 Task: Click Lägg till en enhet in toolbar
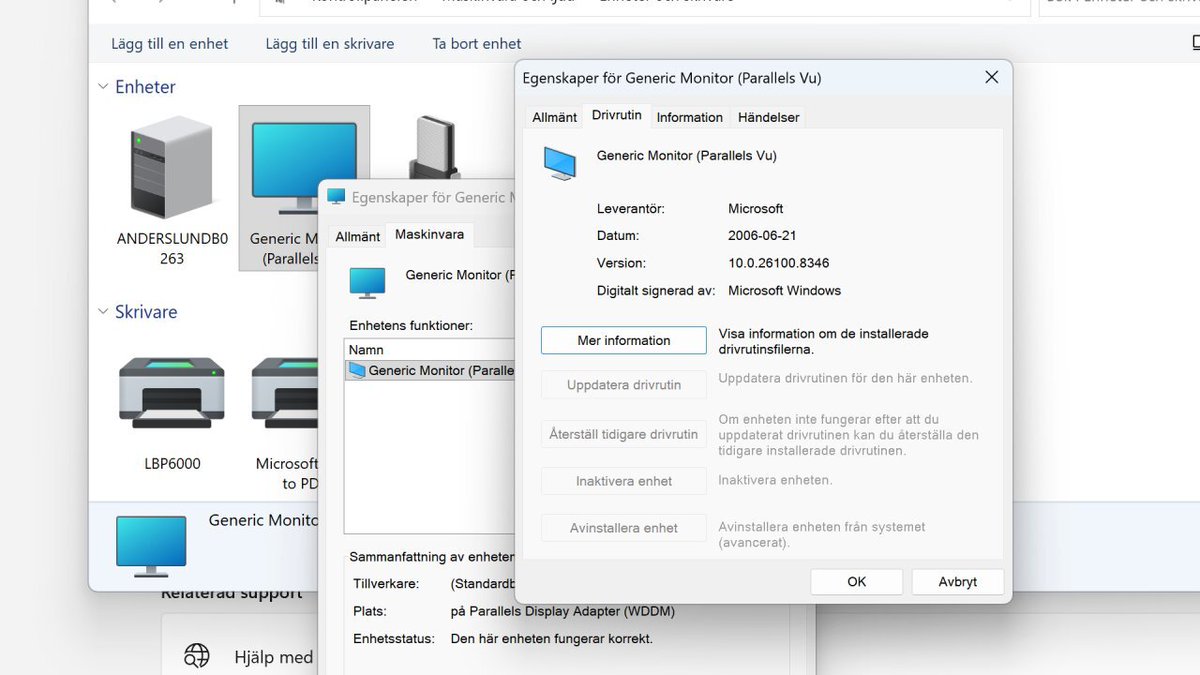tap(170, 43)
